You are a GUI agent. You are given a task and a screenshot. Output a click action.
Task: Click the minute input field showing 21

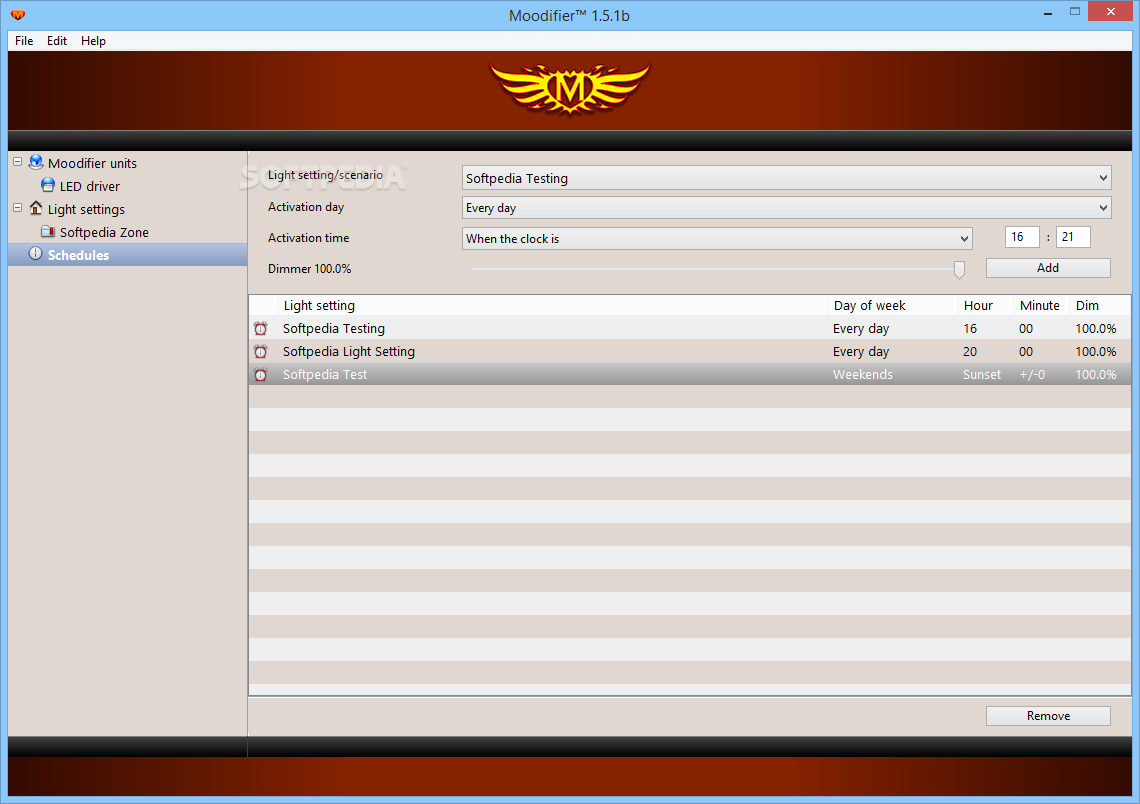point(1072,237)
